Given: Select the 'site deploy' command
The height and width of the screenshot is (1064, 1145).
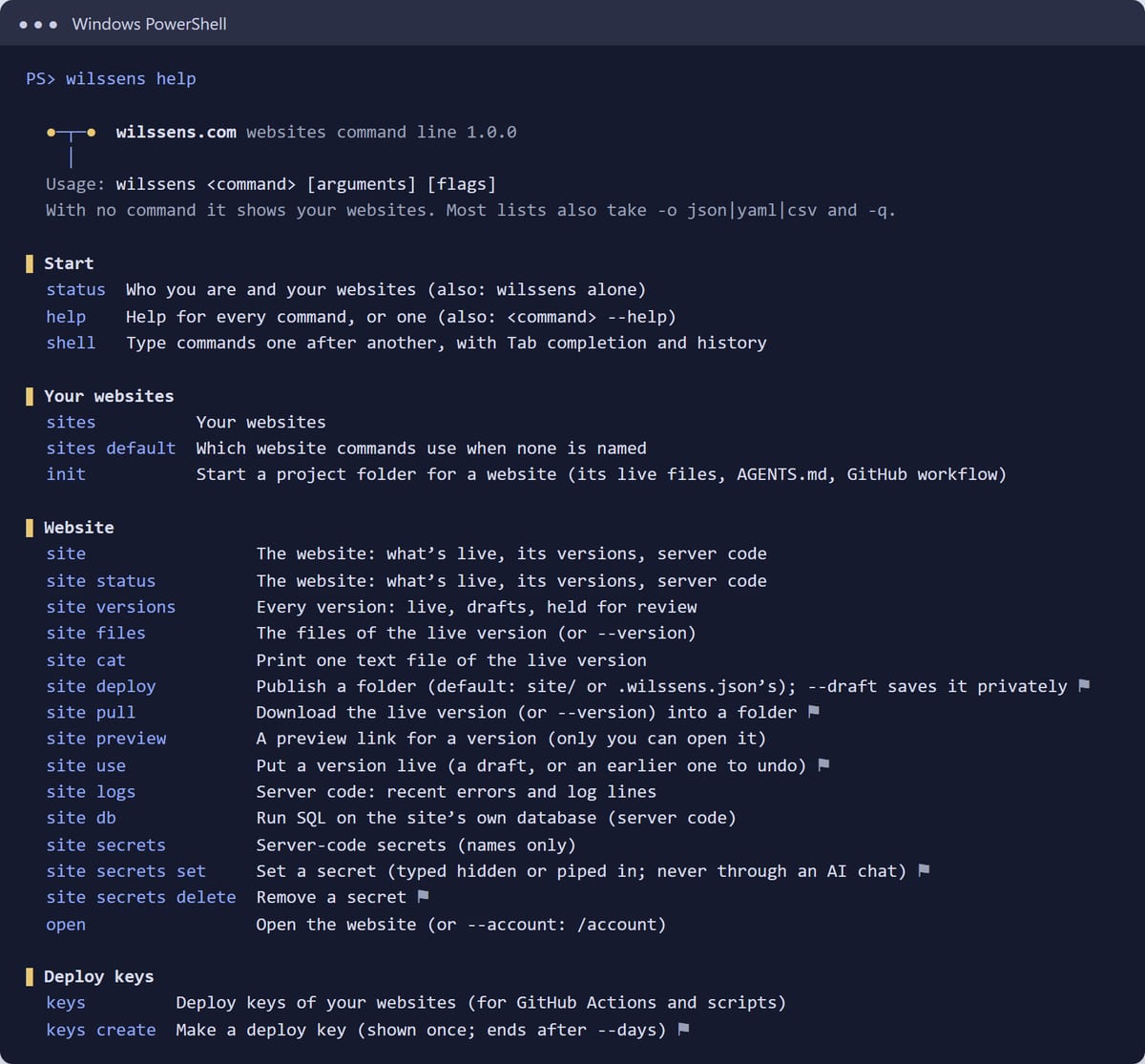Looking at the screenshot, I should (100, 686).
